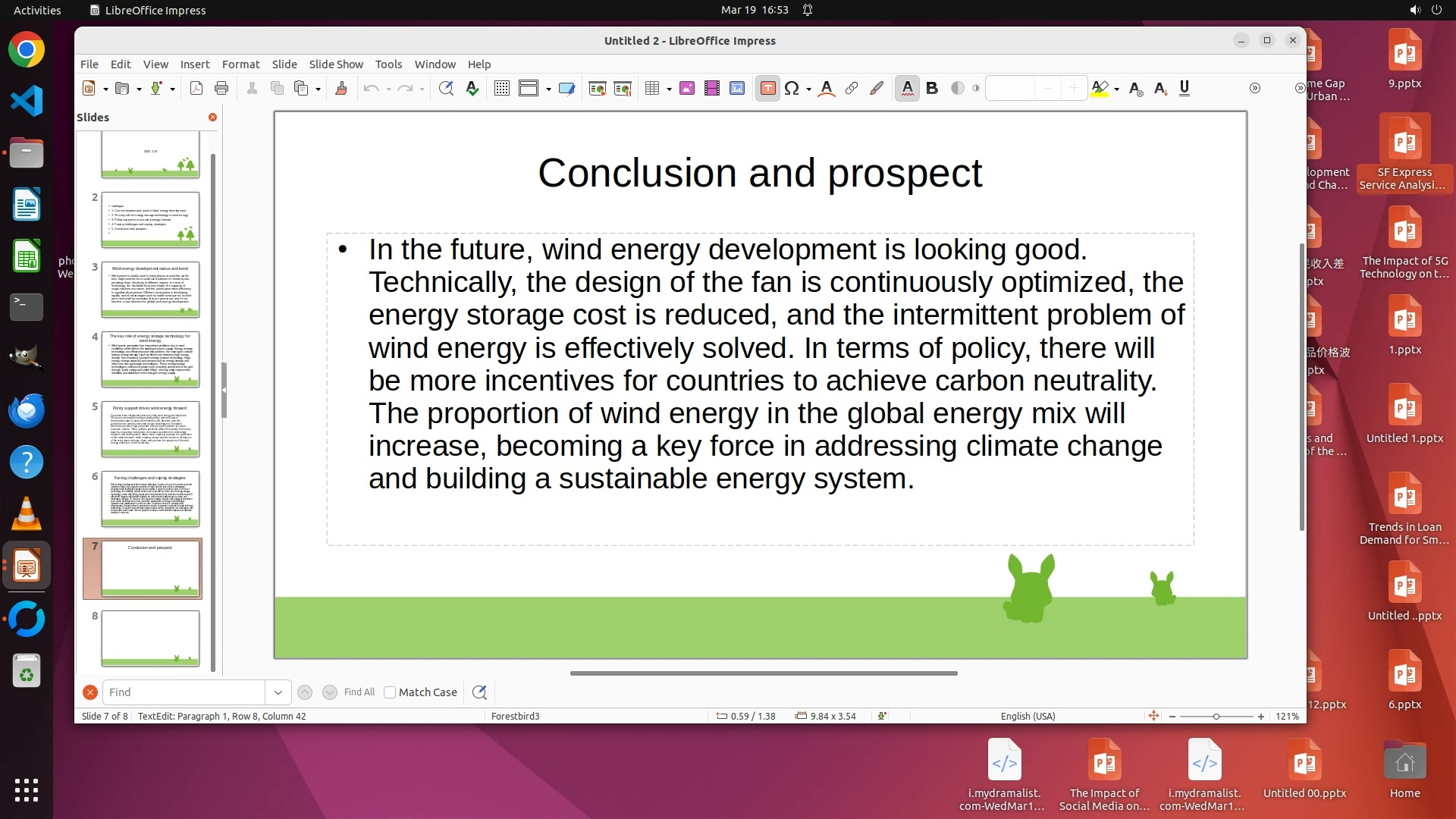
Task: Open the Slide Show menu
Action: pos(336,64)
